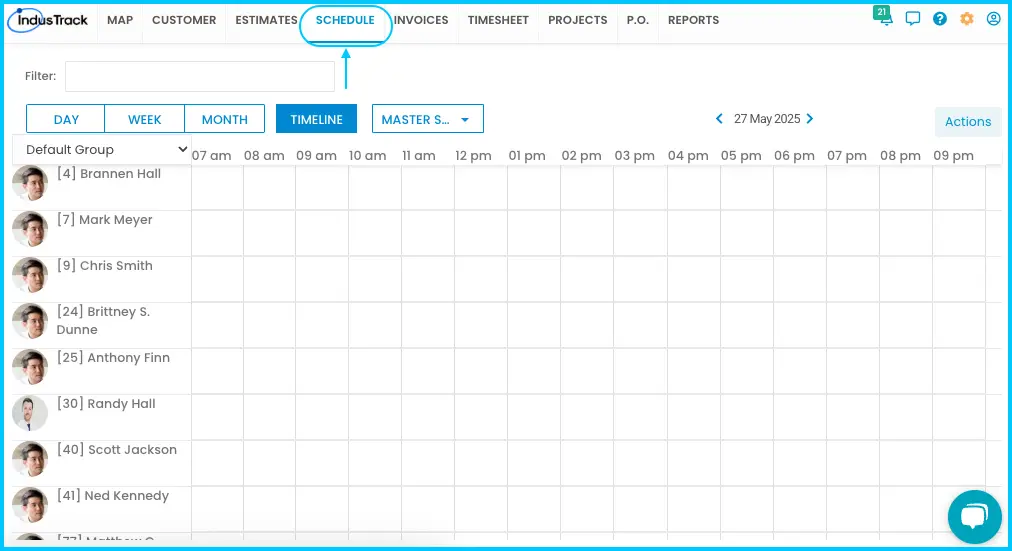1012x551 pixels.
Task: Go to next day arrow
Action: 810,119
